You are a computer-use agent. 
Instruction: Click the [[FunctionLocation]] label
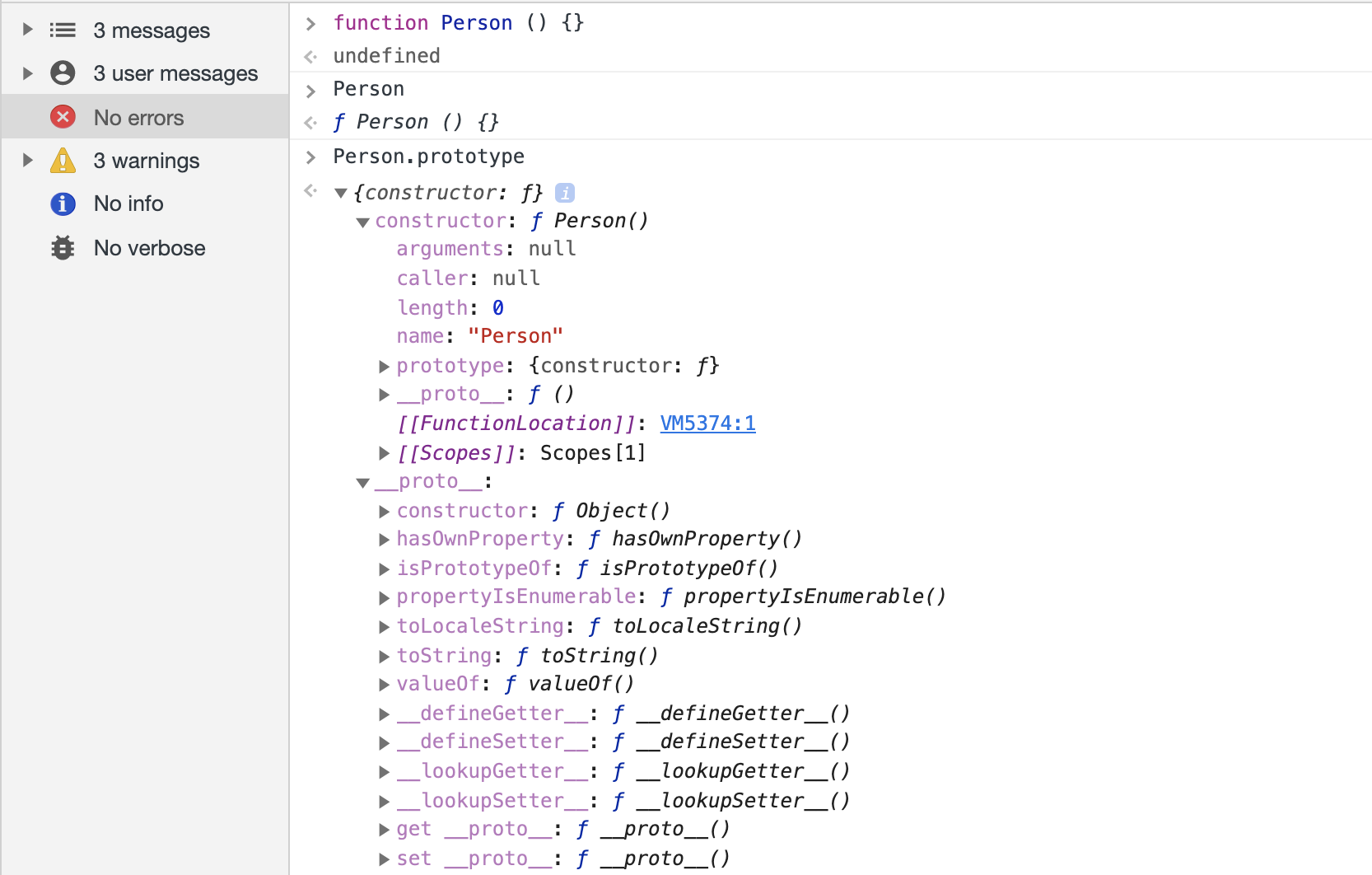click(516, 423)
